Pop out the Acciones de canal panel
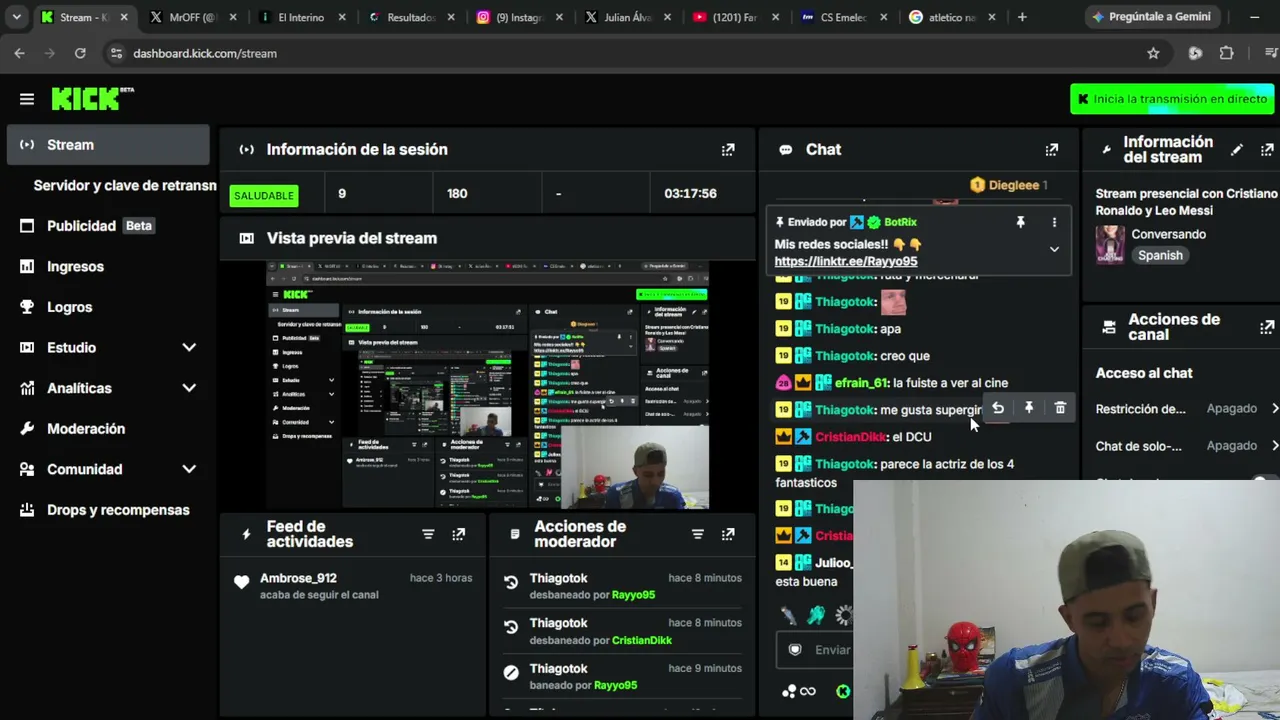 [x=1267, y=327]
